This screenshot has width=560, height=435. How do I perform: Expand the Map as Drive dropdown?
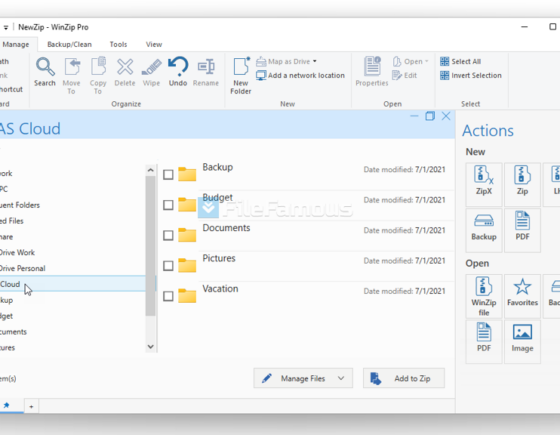315,61
